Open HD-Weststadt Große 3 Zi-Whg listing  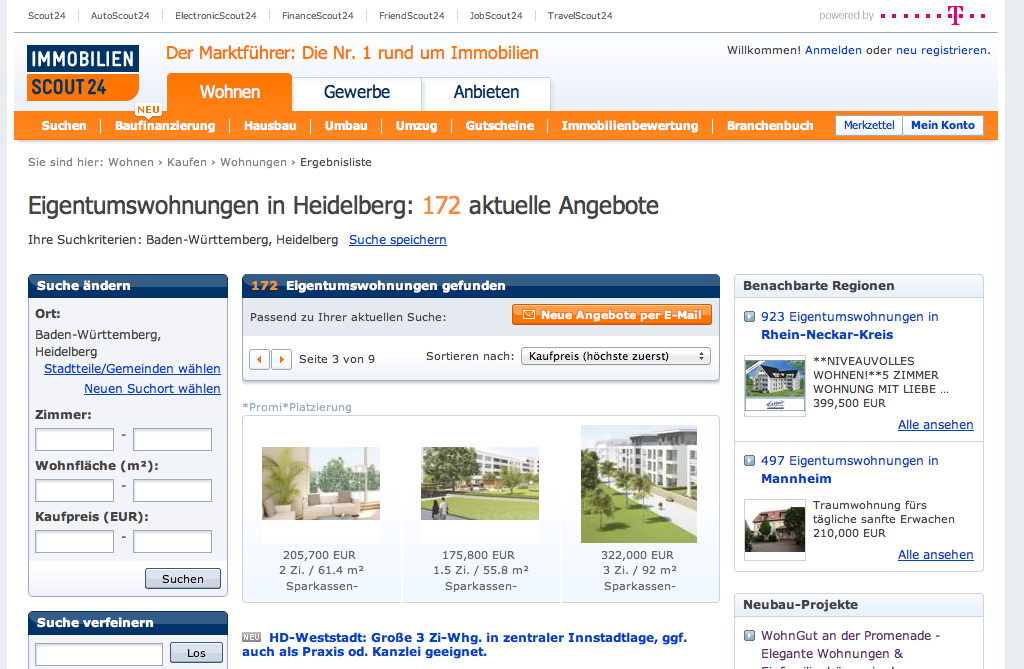click(464, 644)
